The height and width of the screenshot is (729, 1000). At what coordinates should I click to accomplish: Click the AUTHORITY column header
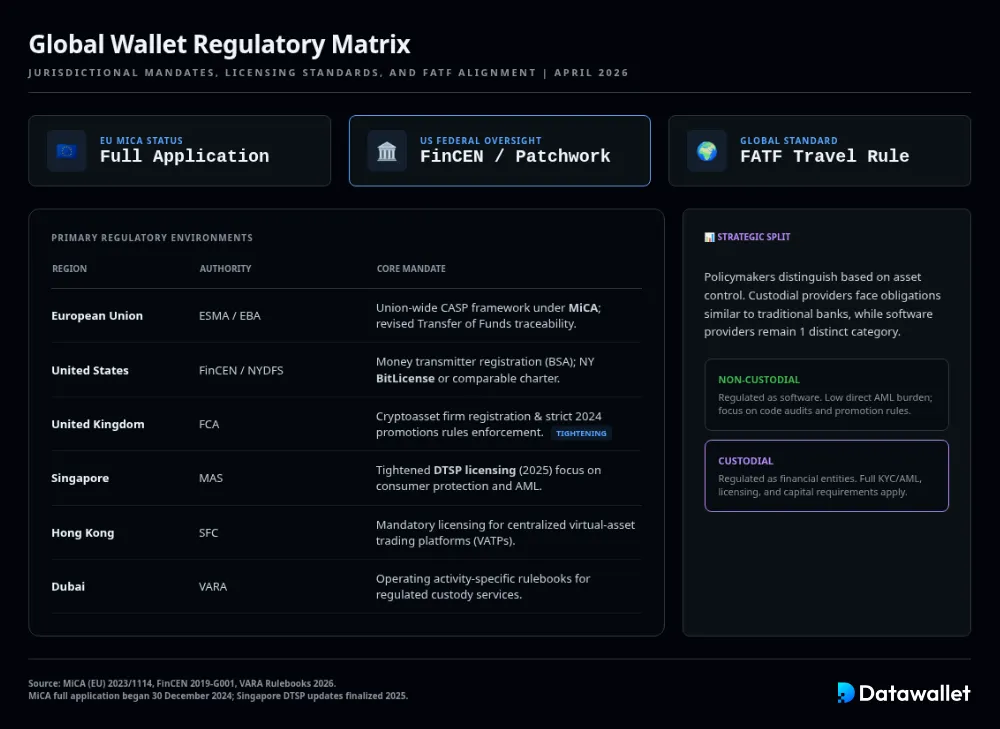click(225, 269)
